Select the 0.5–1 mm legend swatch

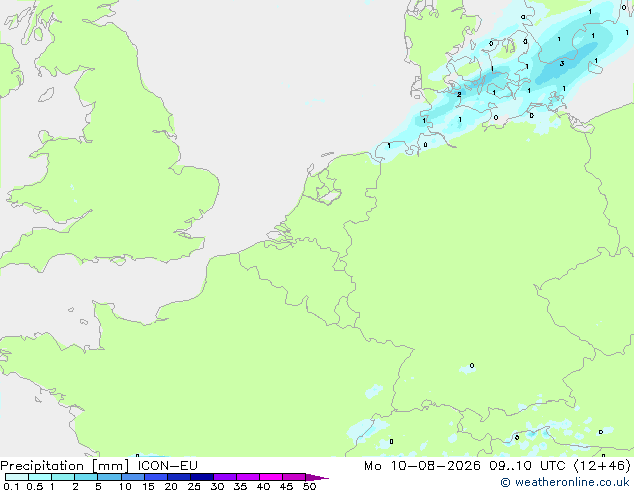(x=40, y=477)
